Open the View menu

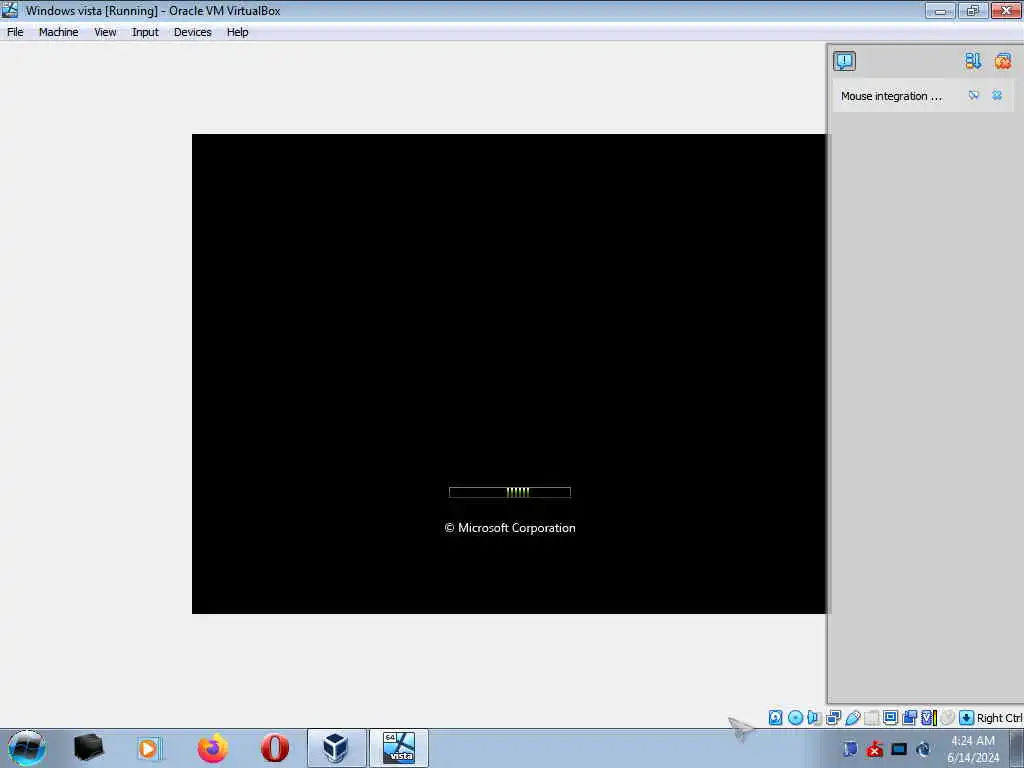click(x=105, y=32)
